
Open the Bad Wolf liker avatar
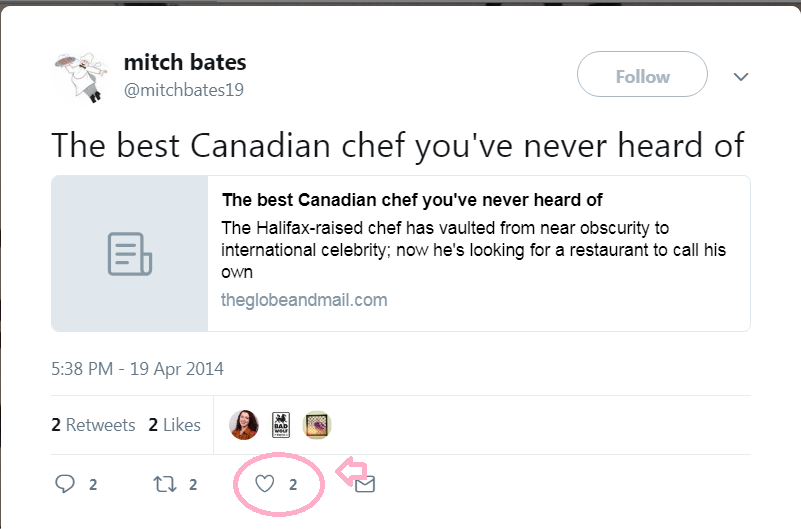[x=281, y=425]
